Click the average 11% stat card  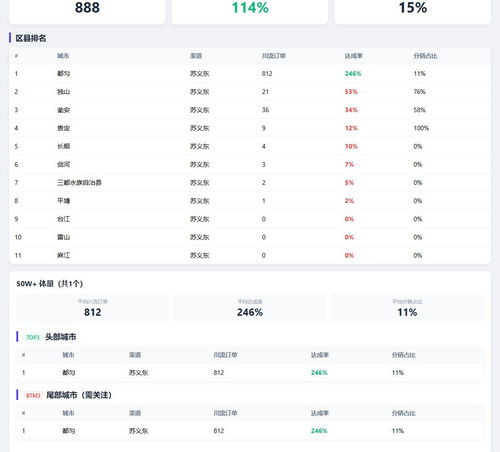(407, 308)
